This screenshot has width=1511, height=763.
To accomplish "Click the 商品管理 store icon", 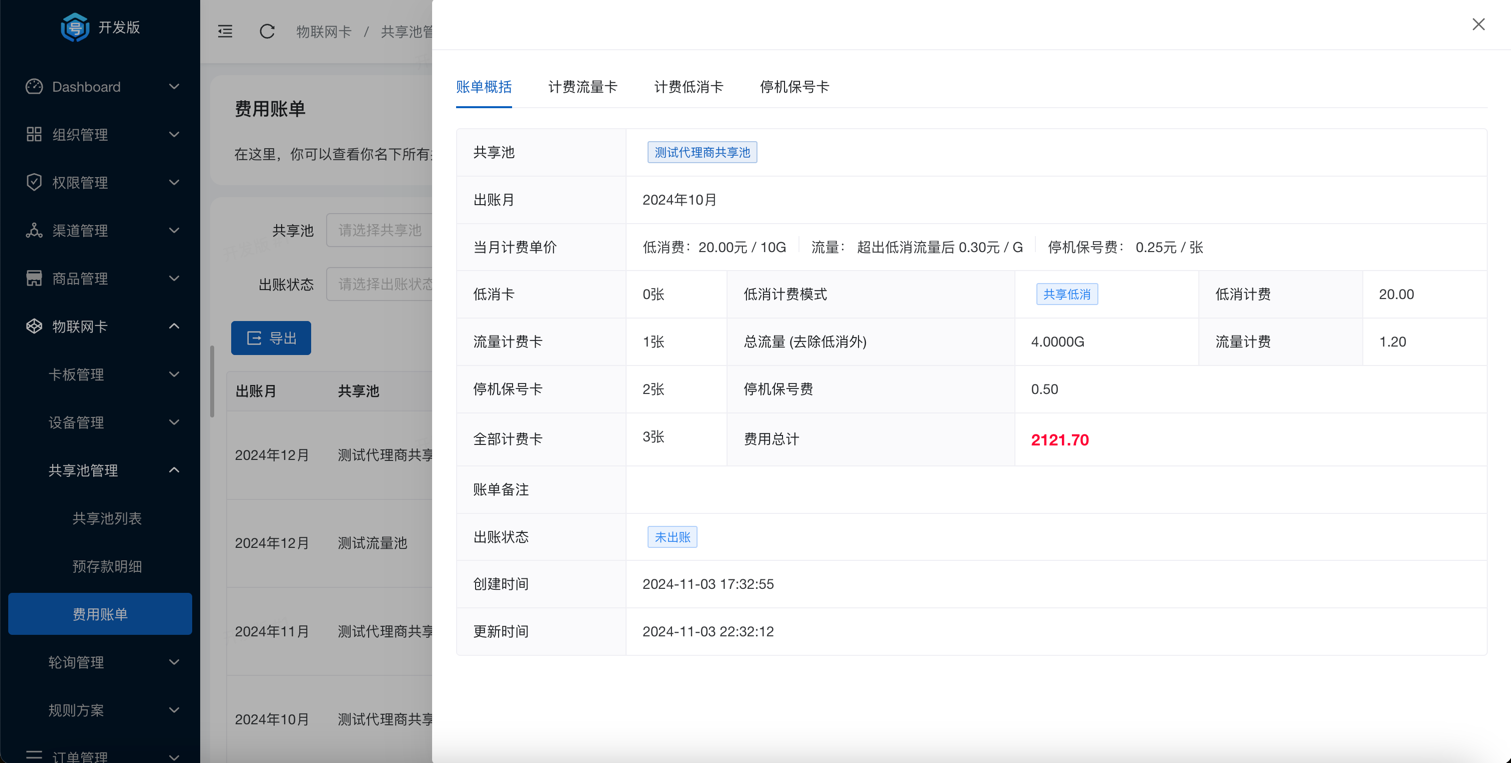I will pos(34,278).
